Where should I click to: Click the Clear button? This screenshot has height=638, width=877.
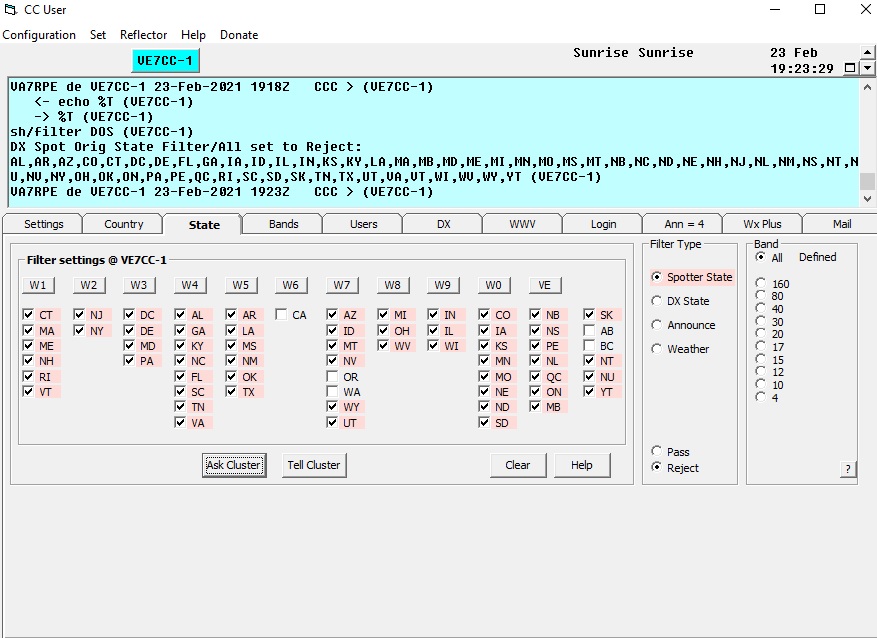518,465
